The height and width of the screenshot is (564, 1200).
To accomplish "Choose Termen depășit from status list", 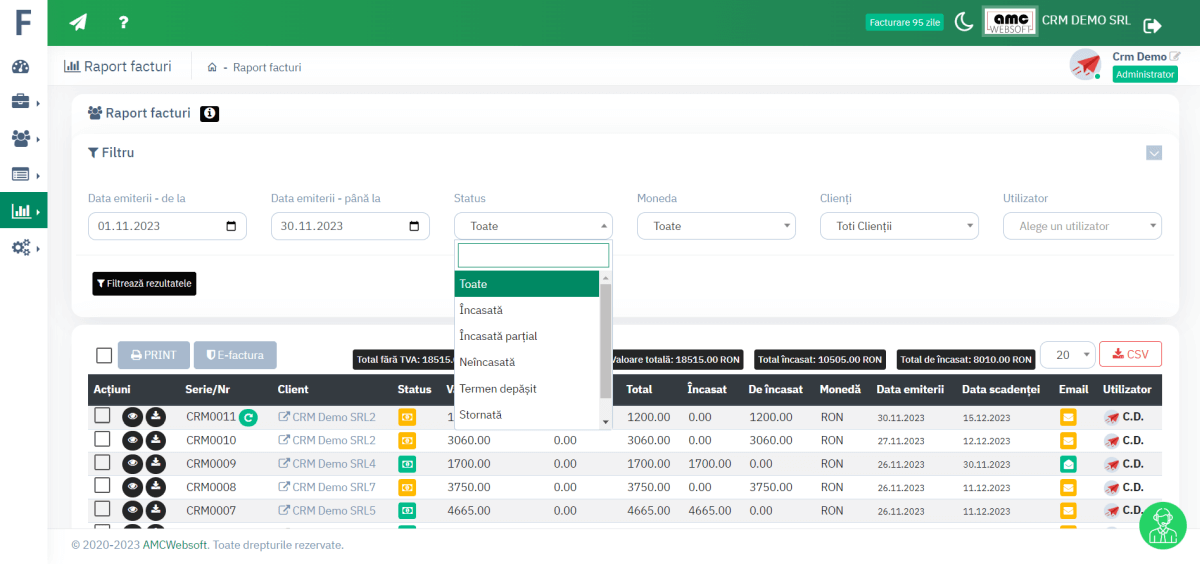I will 499,388.
